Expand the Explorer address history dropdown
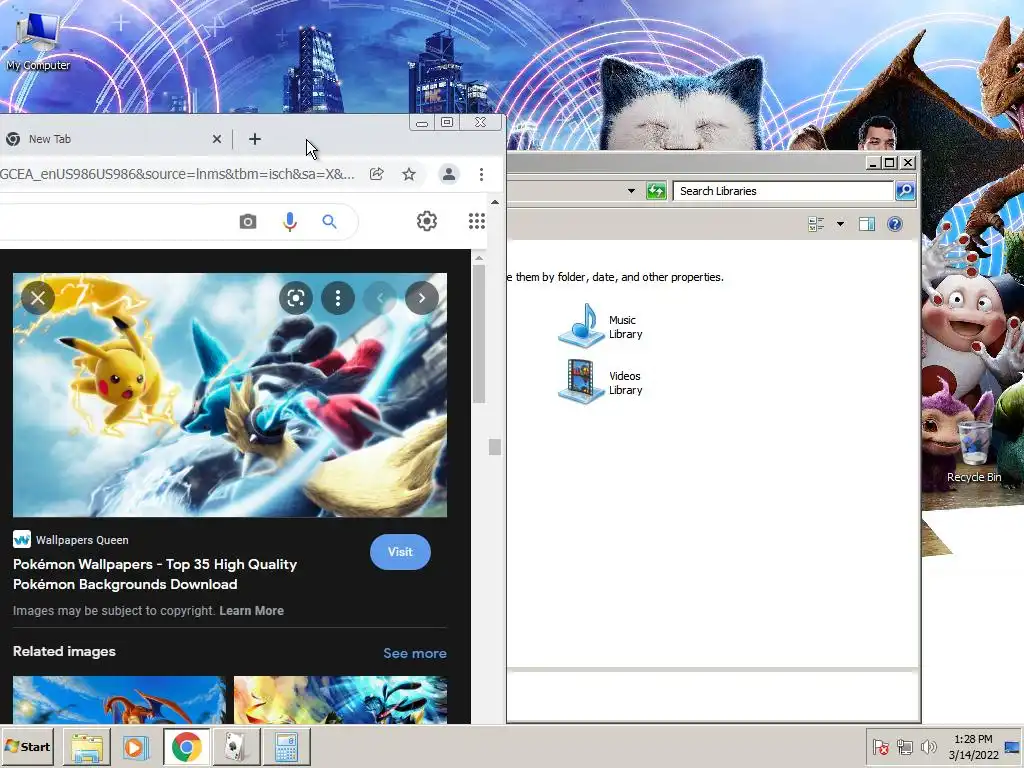The image size is (1024, 768). [631, 191]
